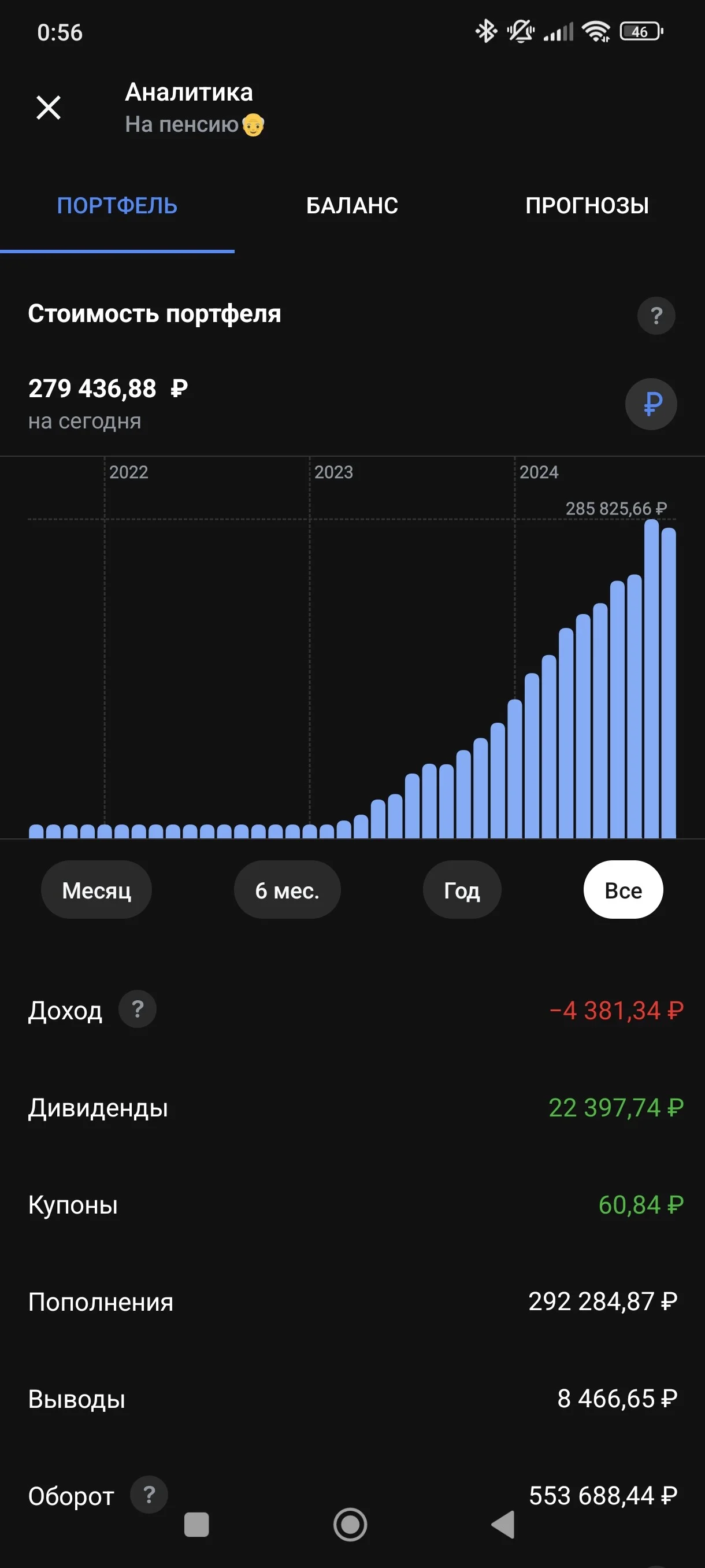705x1568 pixels.
Task: Tap the Стоимость портфеля heading
Action: pos(154,314)
